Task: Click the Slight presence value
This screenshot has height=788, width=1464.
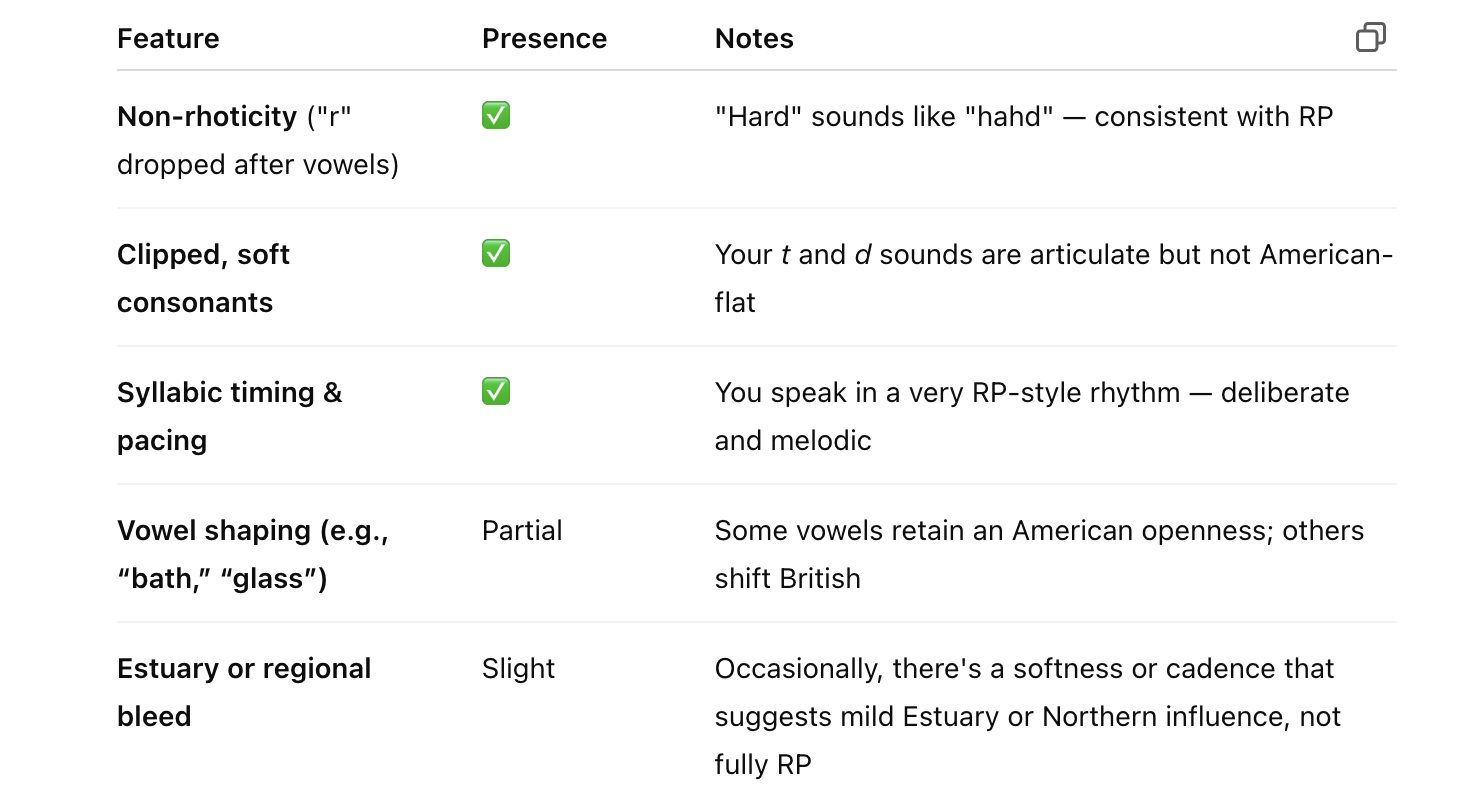Action: (x=518, y=668)
